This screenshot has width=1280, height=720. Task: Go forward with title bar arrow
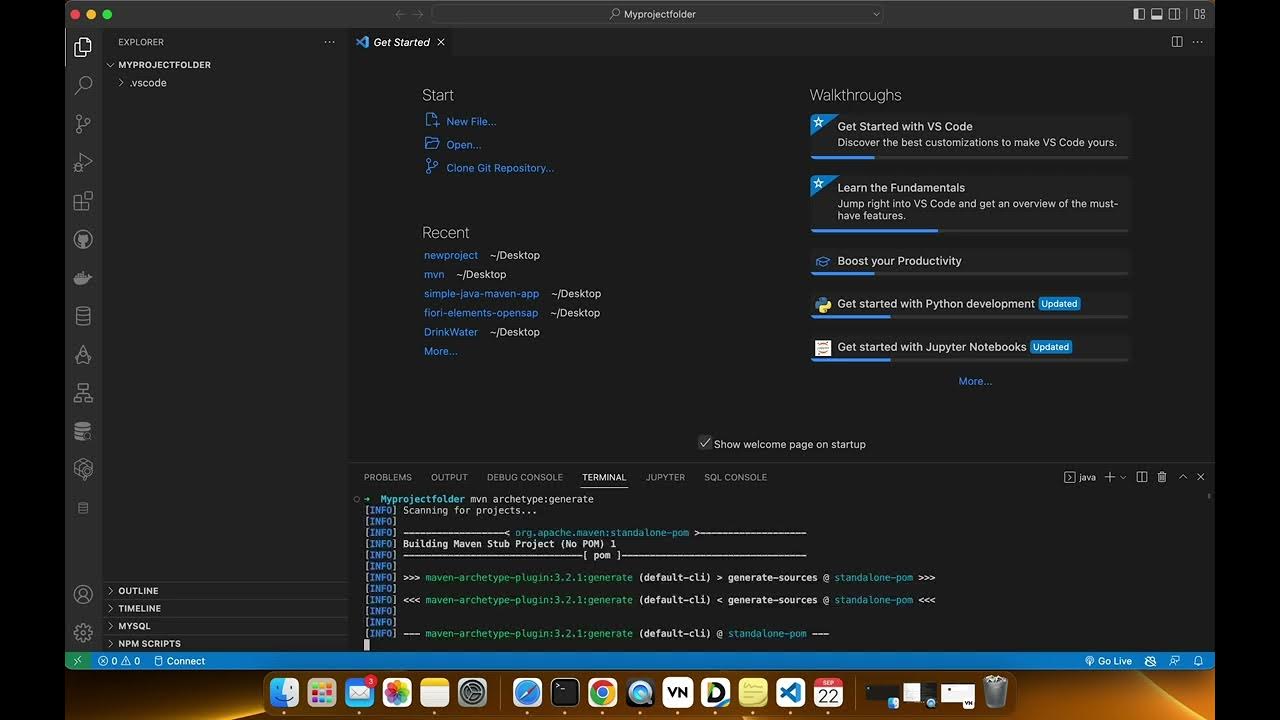[419, 14]
